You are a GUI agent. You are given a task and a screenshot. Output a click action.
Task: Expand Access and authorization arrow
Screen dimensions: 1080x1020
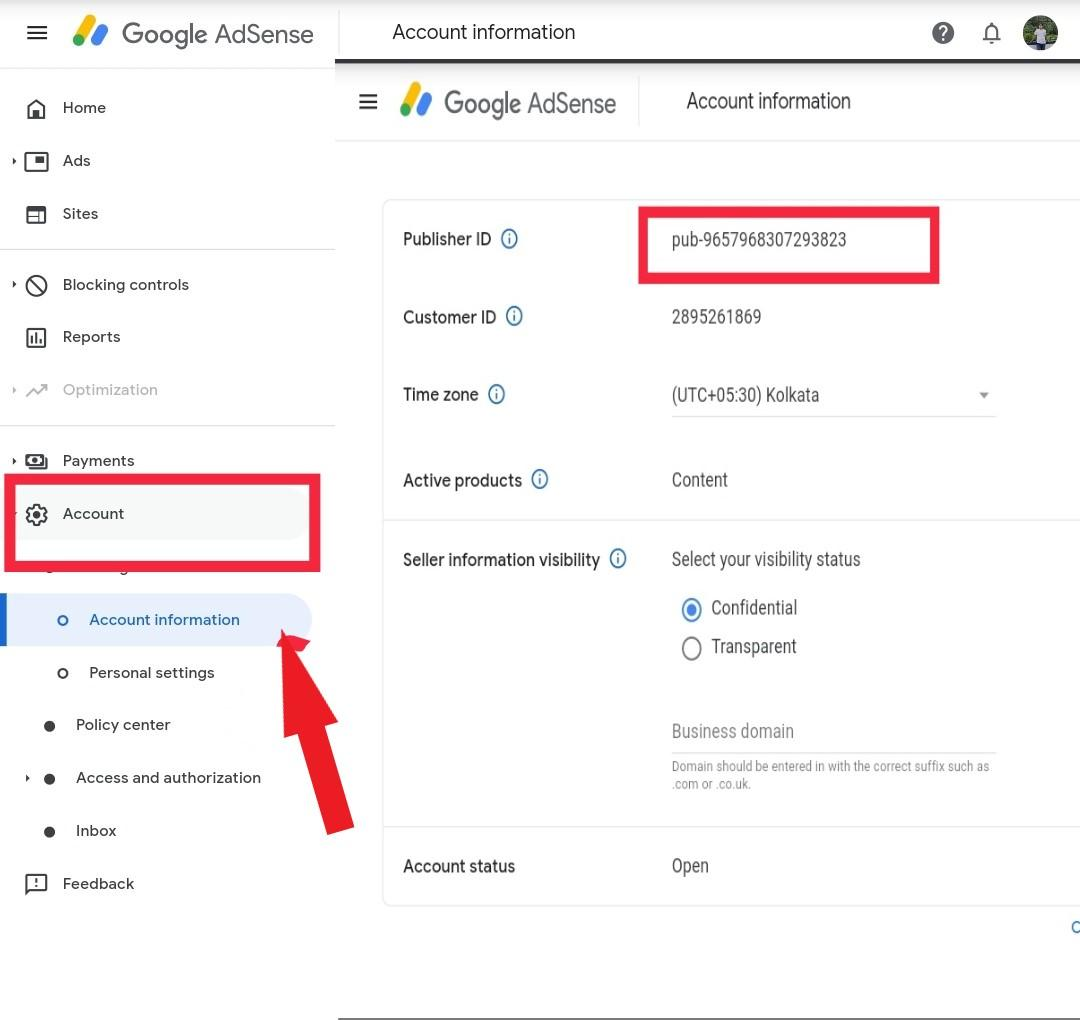point(28,778)
